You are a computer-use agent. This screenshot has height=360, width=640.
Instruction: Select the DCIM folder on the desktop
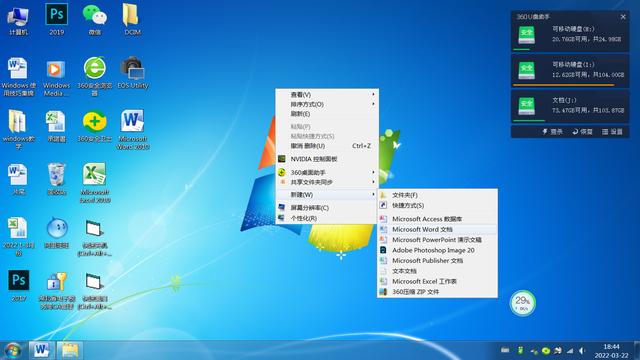(x=132, y=19)
